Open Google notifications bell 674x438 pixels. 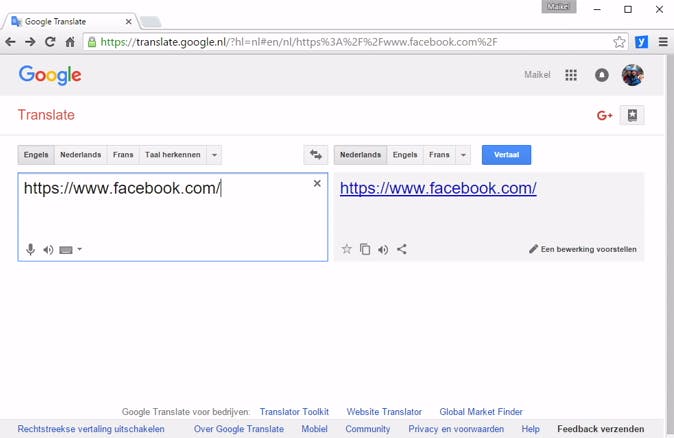[x=601, y=75]
